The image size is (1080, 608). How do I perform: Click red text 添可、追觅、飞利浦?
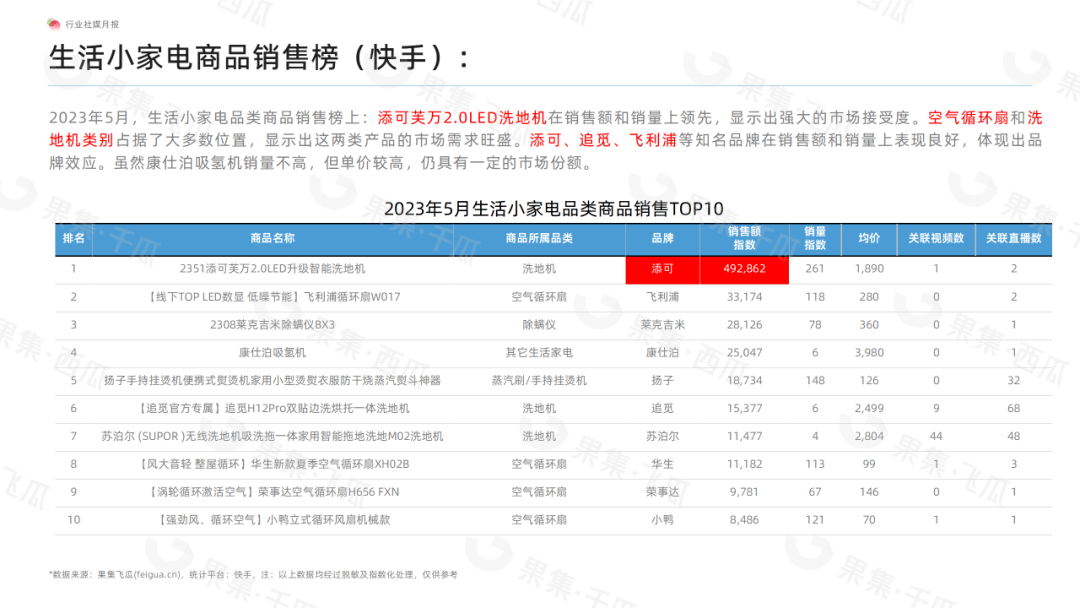pyautogui.click(x=603, y=140)
